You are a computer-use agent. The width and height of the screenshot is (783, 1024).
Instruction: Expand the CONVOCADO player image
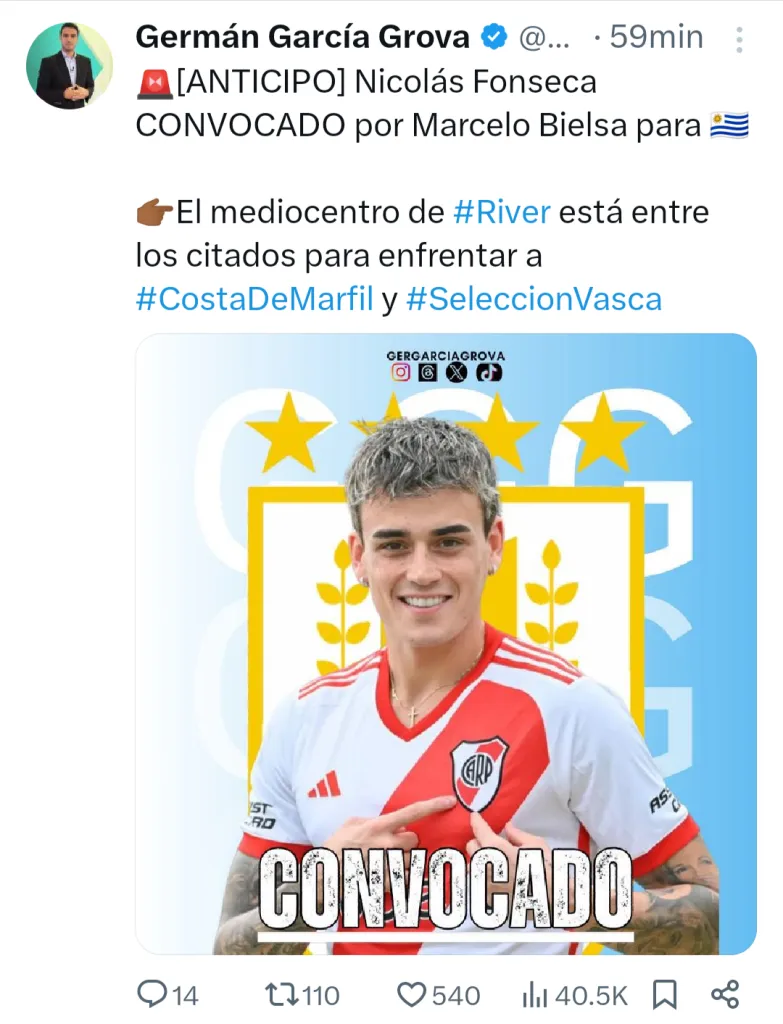[446, 644]
